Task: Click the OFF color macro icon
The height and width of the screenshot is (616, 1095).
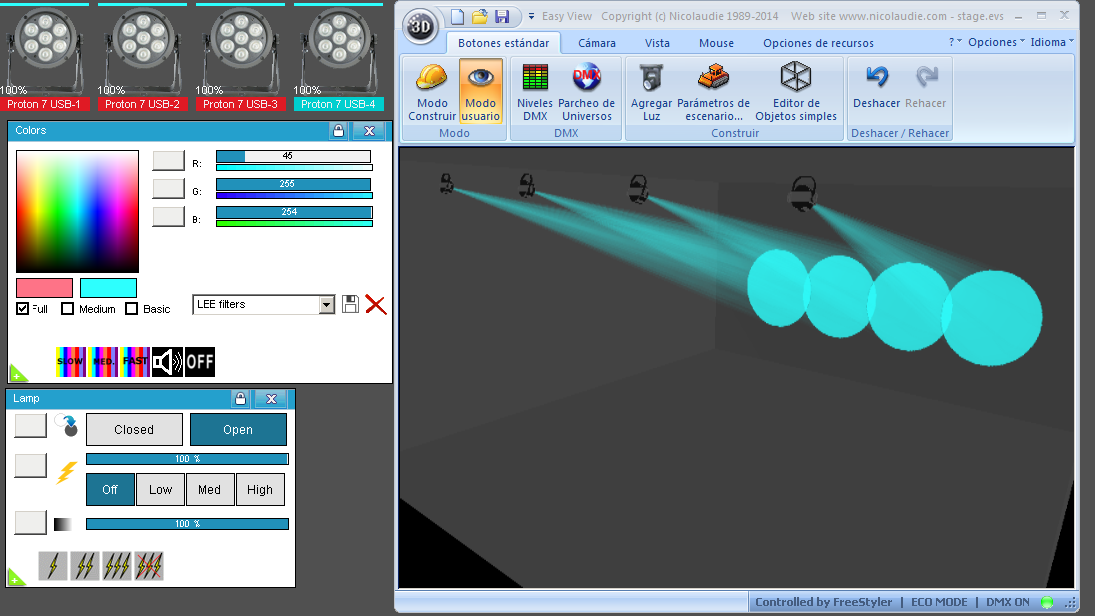Action: point(200,362)
